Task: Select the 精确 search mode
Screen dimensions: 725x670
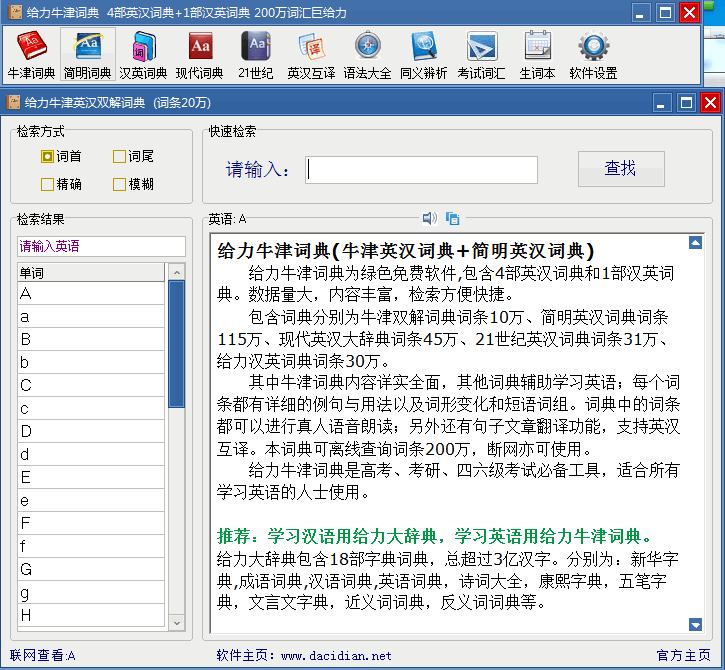Action: click(61, 184)
